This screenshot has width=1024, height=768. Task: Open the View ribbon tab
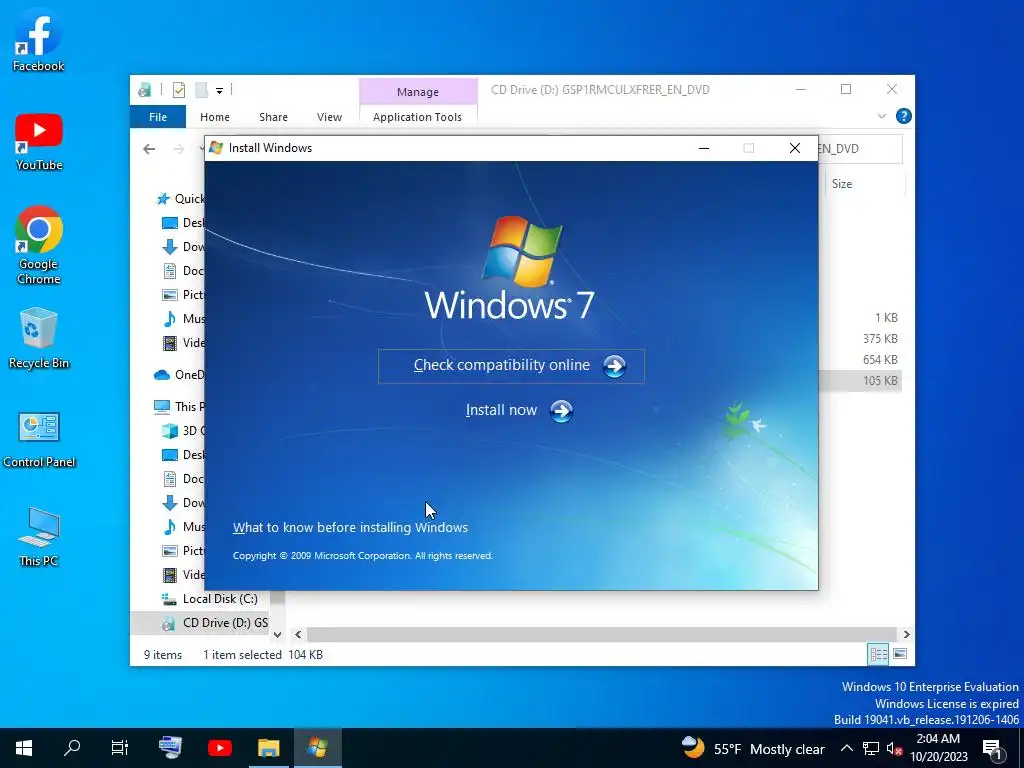(329, 117)
